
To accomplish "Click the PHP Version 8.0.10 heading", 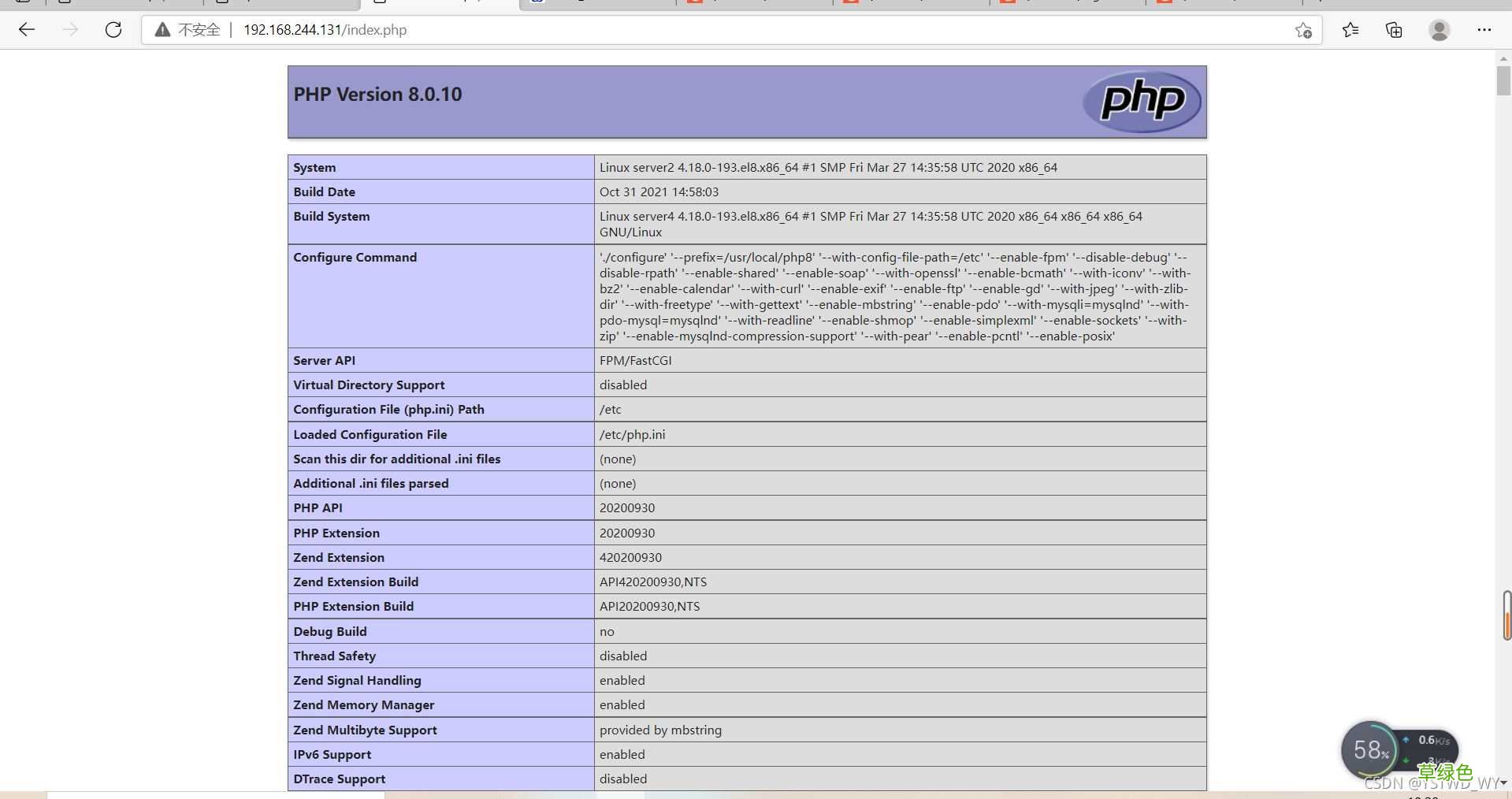I will coord(378,95).
